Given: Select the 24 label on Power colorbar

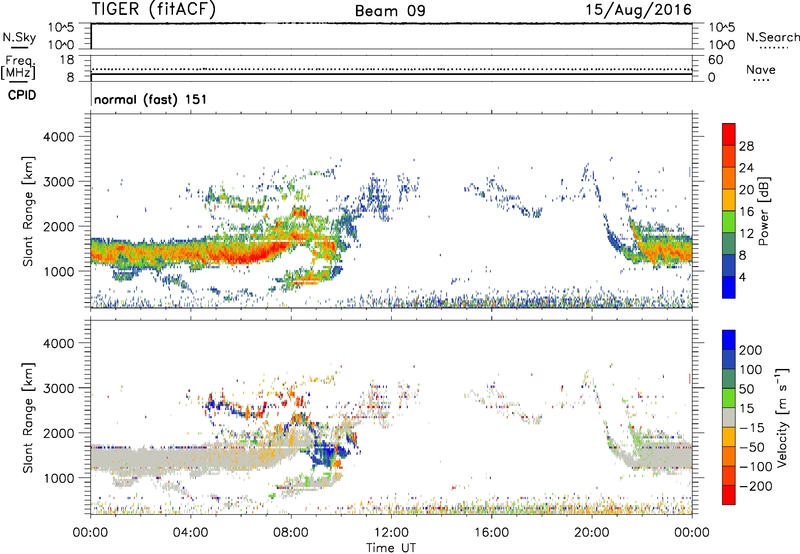Looking at the screenshot, I should [746, 168].
